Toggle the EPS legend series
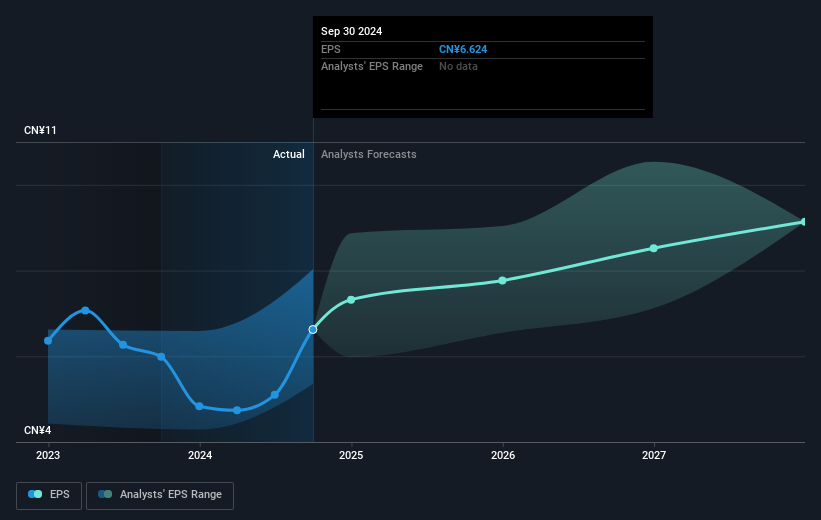821x520 pixels. 49,495
